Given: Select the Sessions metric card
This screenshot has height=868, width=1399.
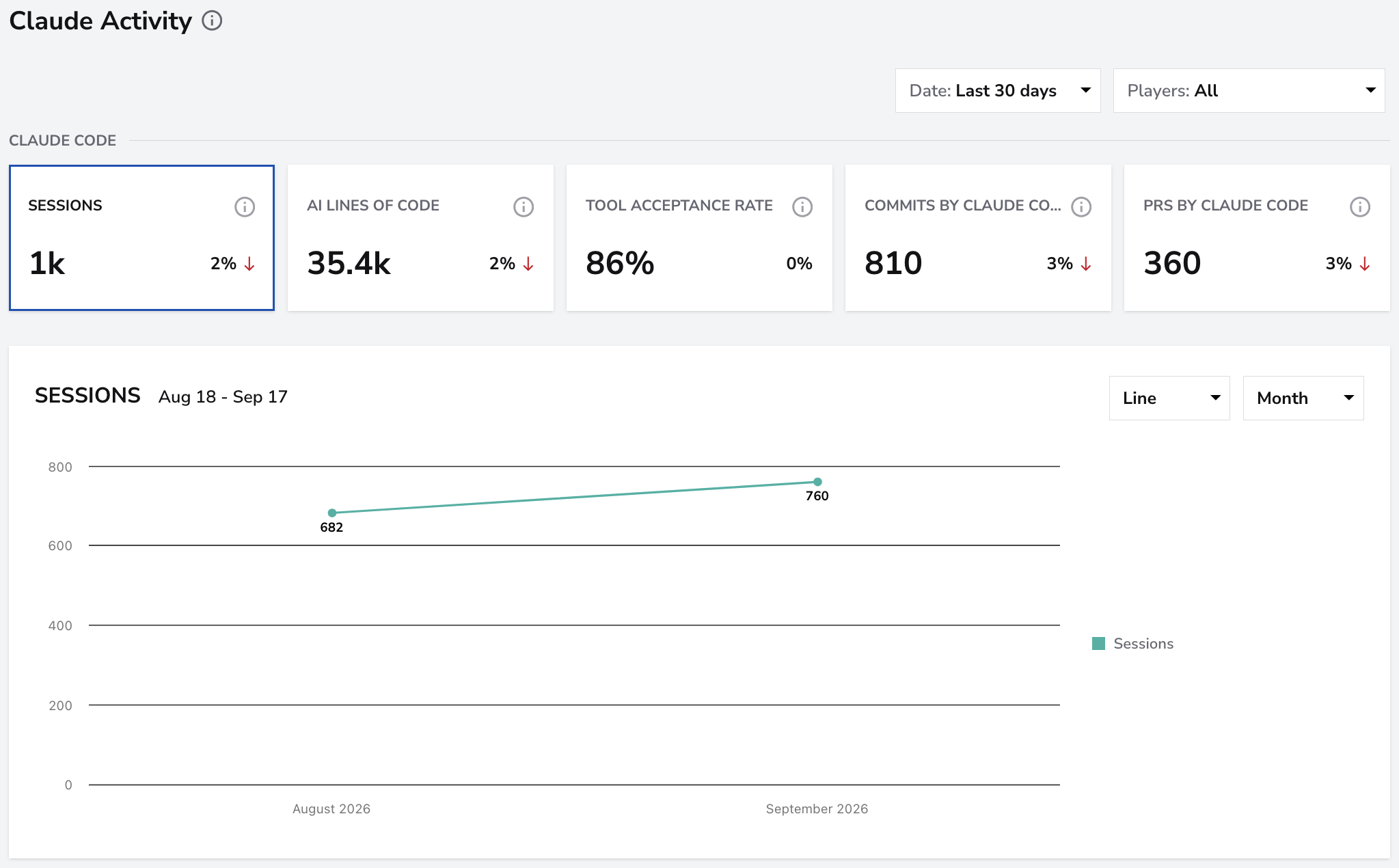Looking at the screenshot, I should (x=141, y=238).
